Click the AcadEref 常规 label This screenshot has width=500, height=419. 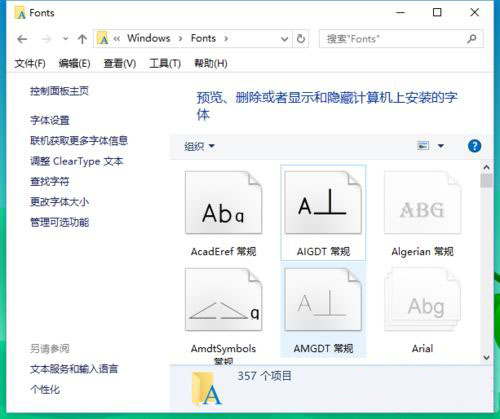[224, 252]
